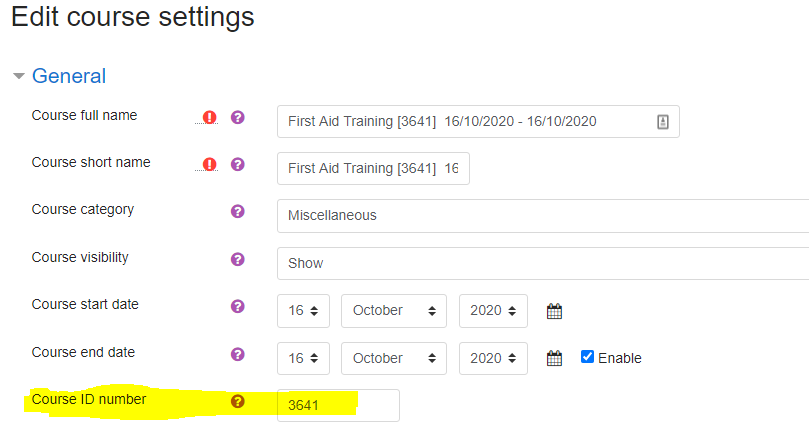Click the Course ID number field
Screen dimensions: 809x430
(338, 405)
